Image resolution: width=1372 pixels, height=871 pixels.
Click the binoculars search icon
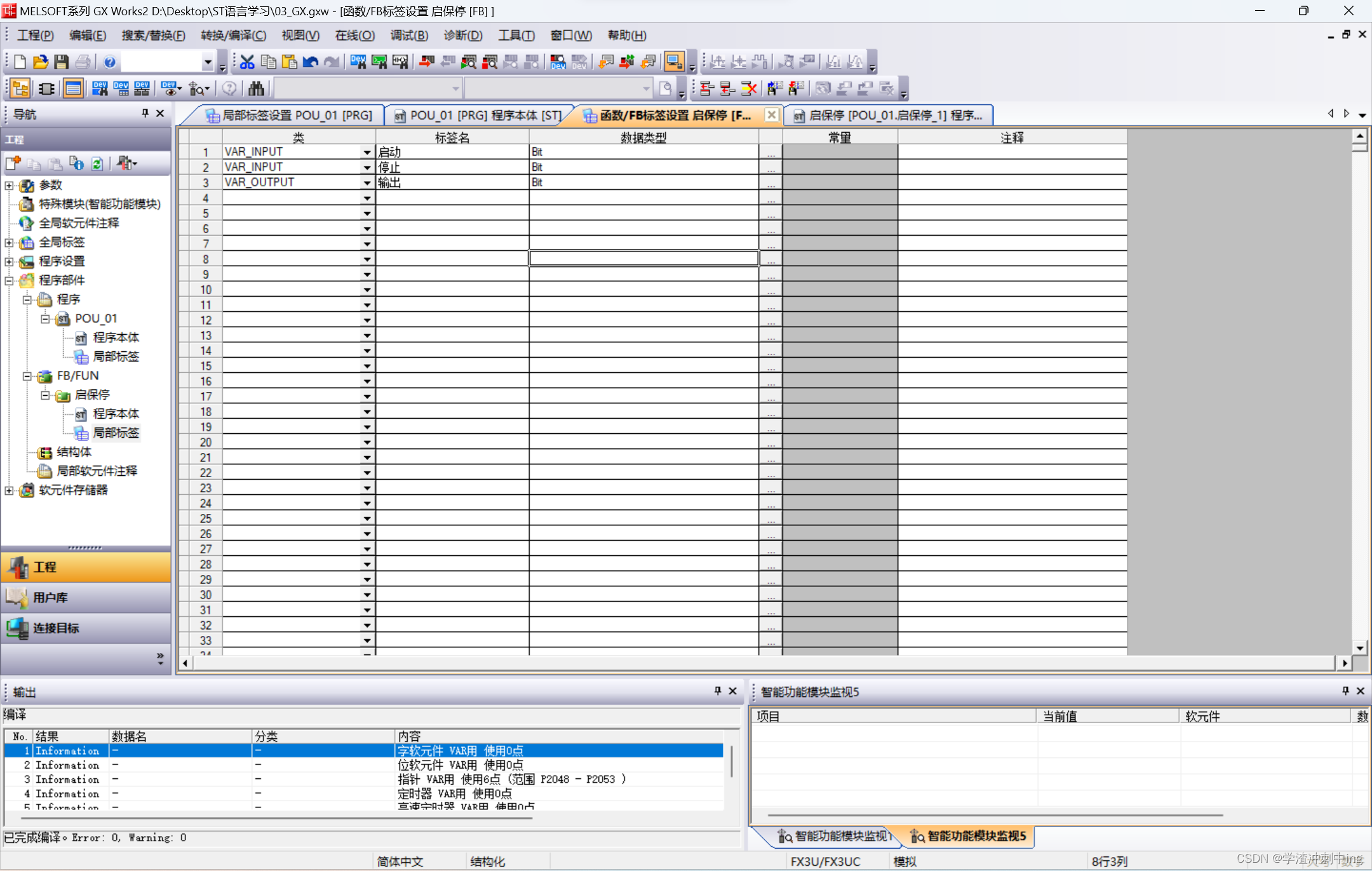click(256, 88)
